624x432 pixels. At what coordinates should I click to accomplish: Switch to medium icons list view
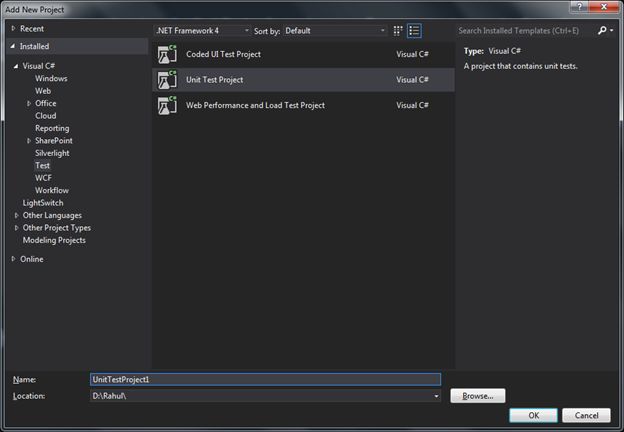tap(414, 31)
